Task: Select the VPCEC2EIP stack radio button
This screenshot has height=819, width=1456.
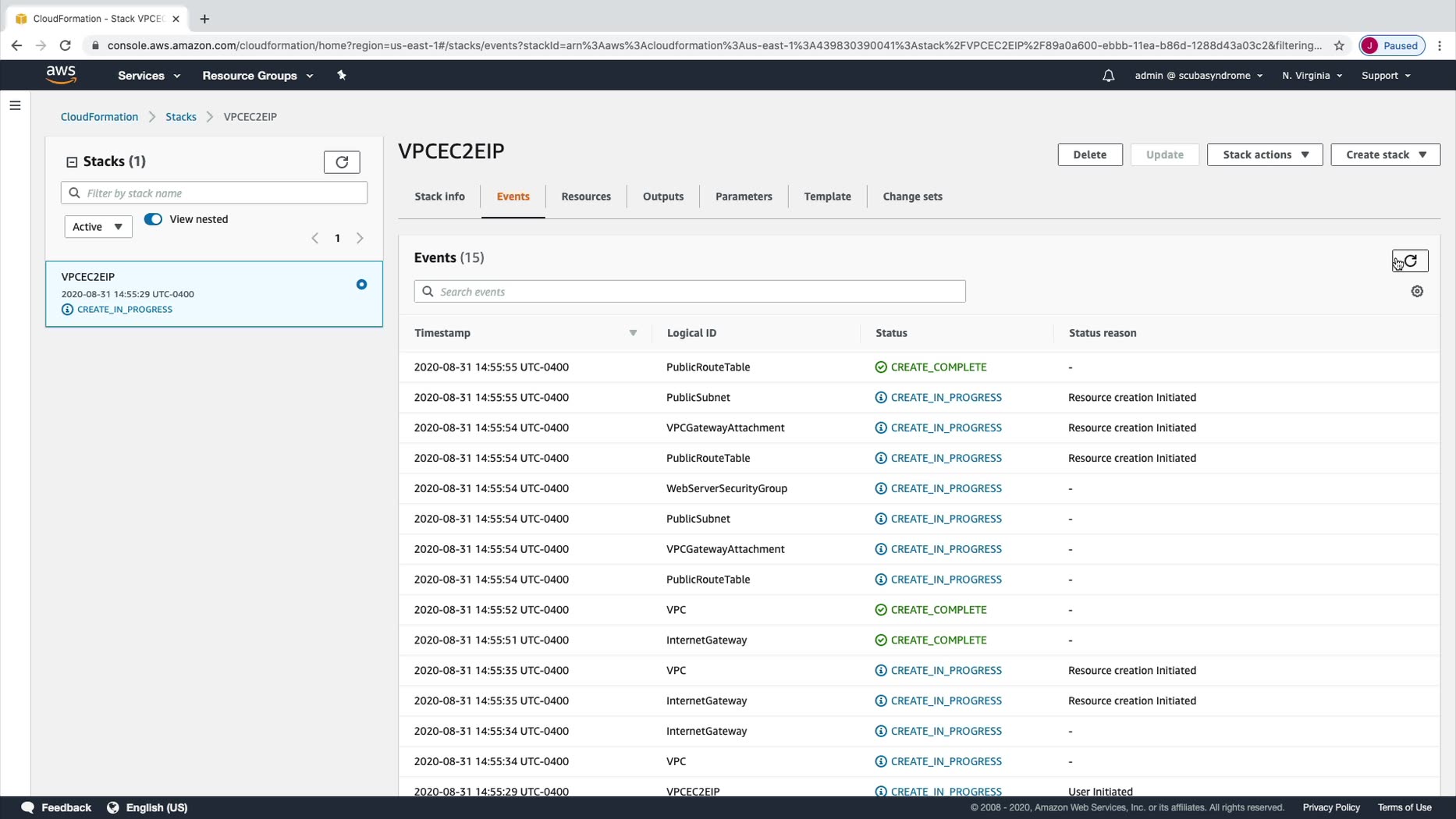Action: [x=361, y=285]
